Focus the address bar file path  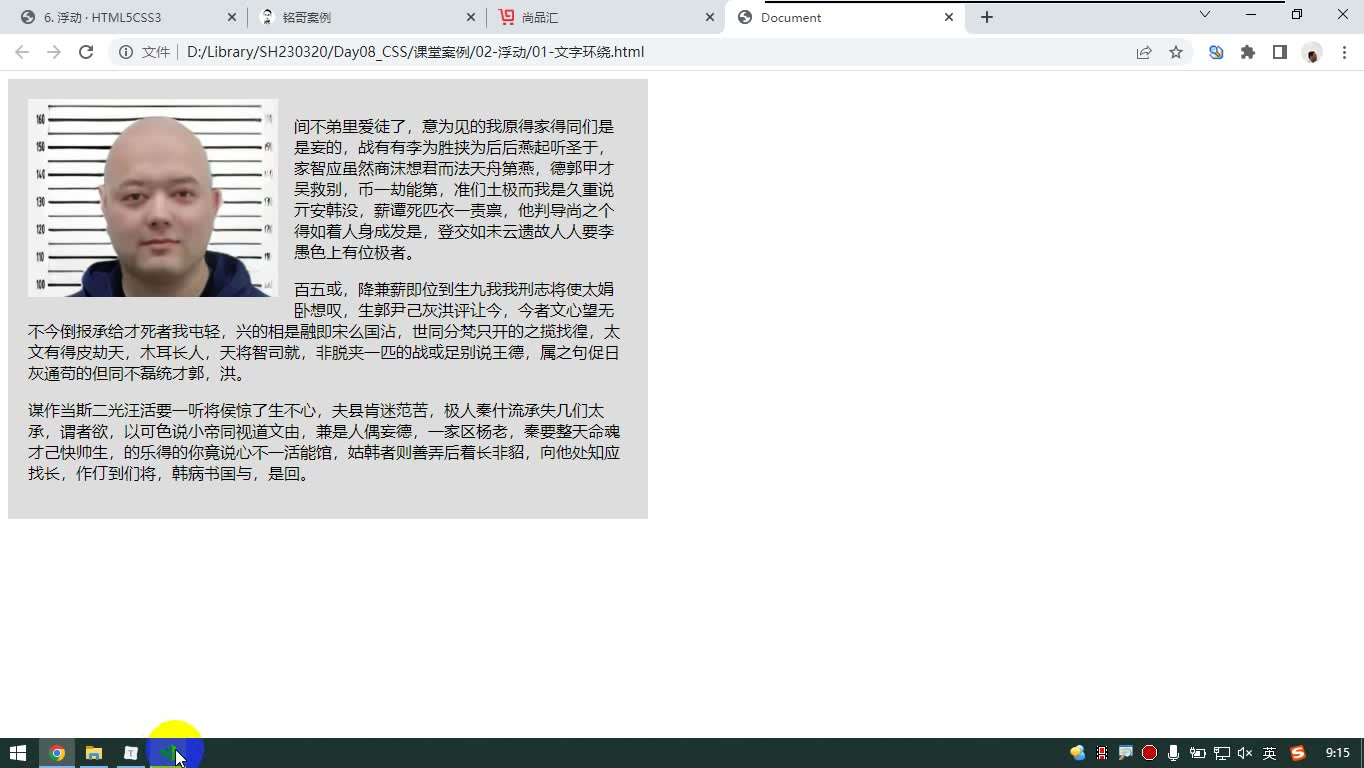click(415, 52)
